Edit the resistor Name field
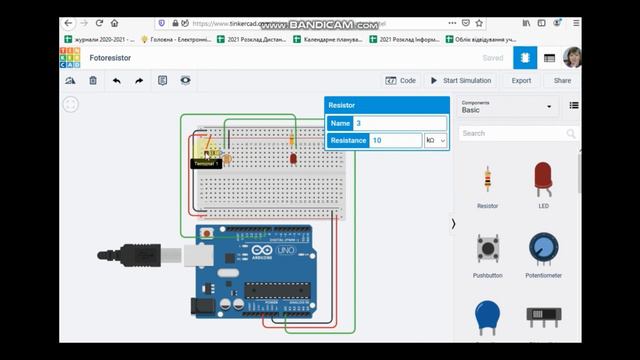 point(400,123)
